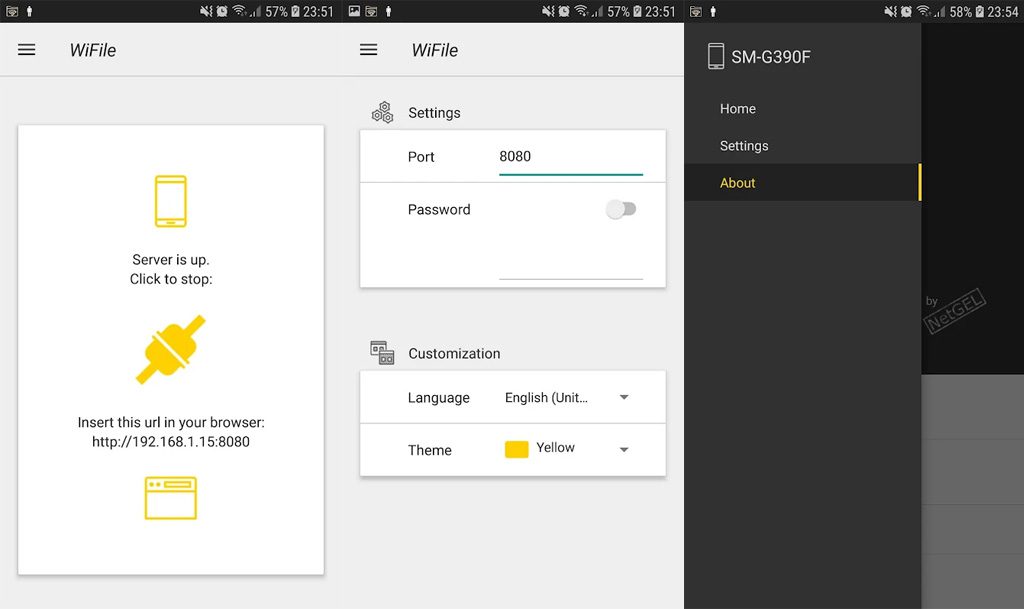Open the Theme dropdown showing Yellow

[567, 449]
